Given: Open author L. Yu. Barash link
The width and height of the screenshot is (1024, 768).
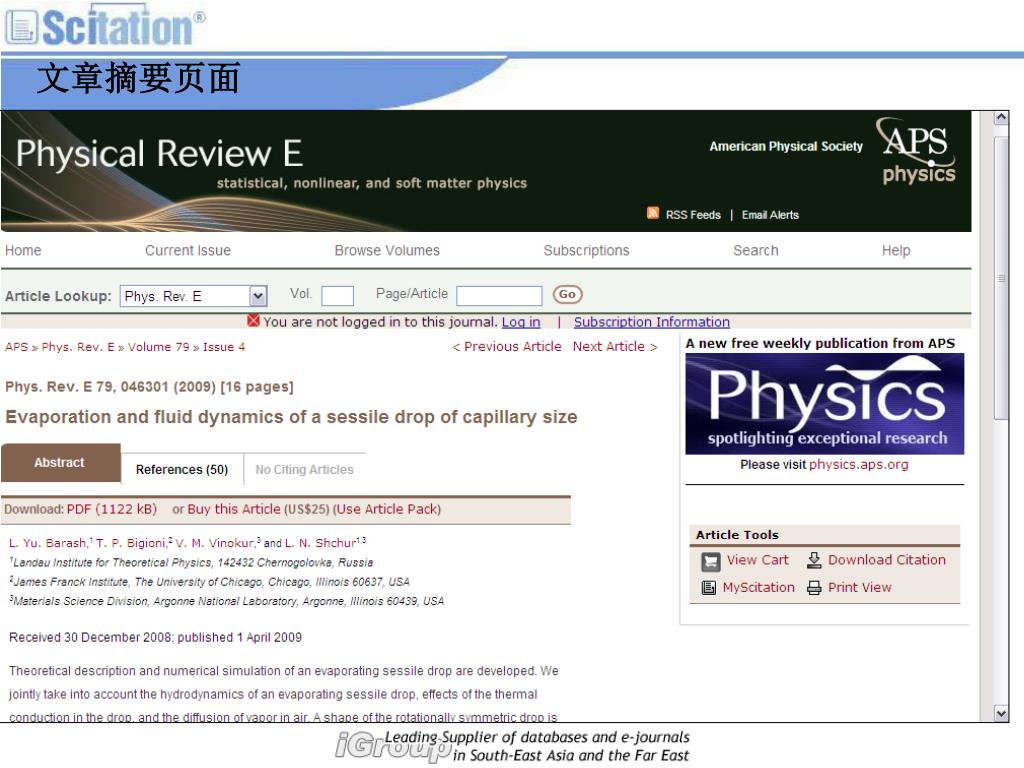Looking at the screenshot, I should 48,543.
